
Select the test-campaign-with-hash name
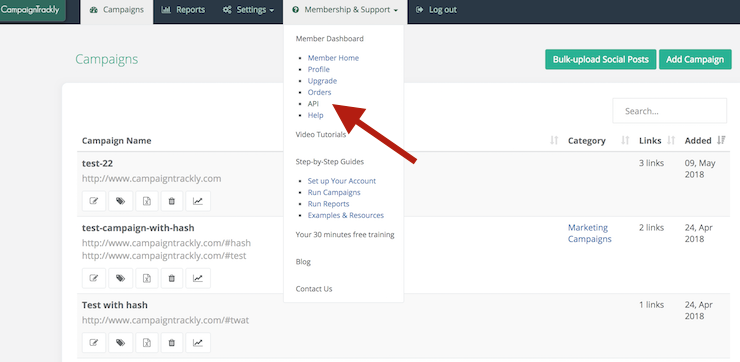coord(138,228)
